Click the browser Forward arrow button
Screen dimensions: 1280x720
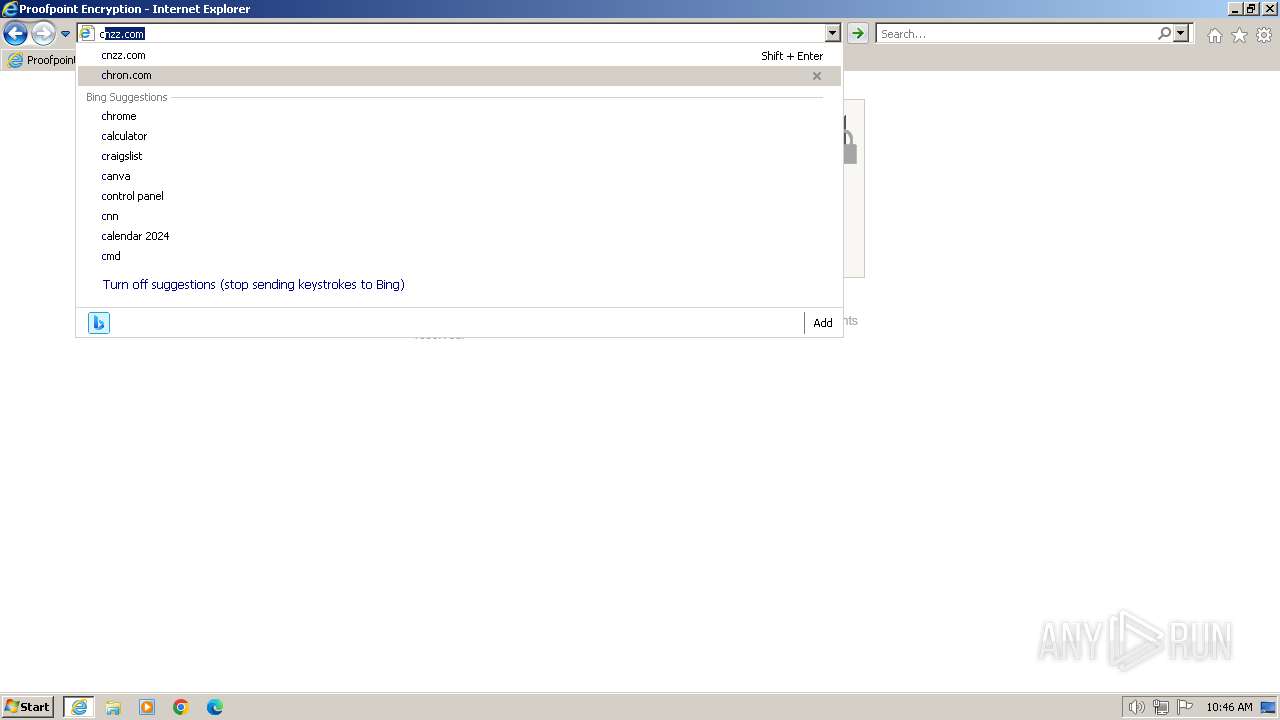click(x=43, y=34)
